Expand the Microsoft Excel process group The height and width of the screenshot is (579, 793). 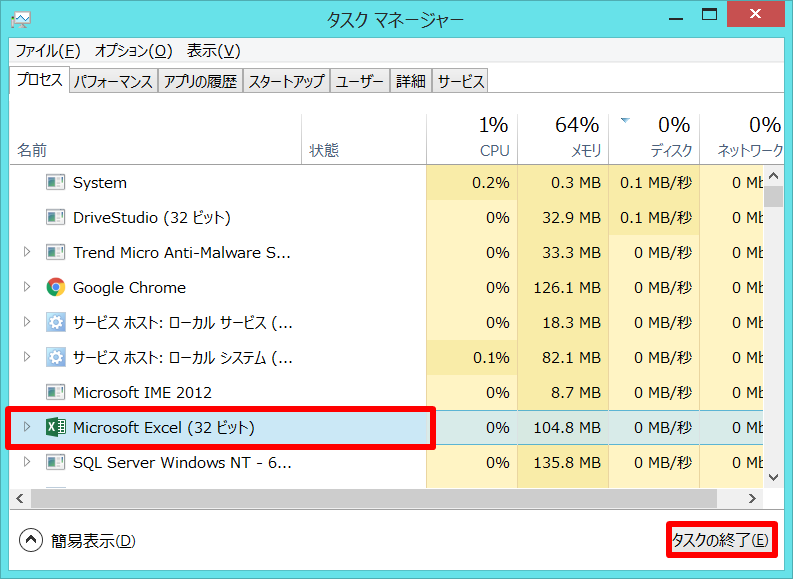[27, 427]
